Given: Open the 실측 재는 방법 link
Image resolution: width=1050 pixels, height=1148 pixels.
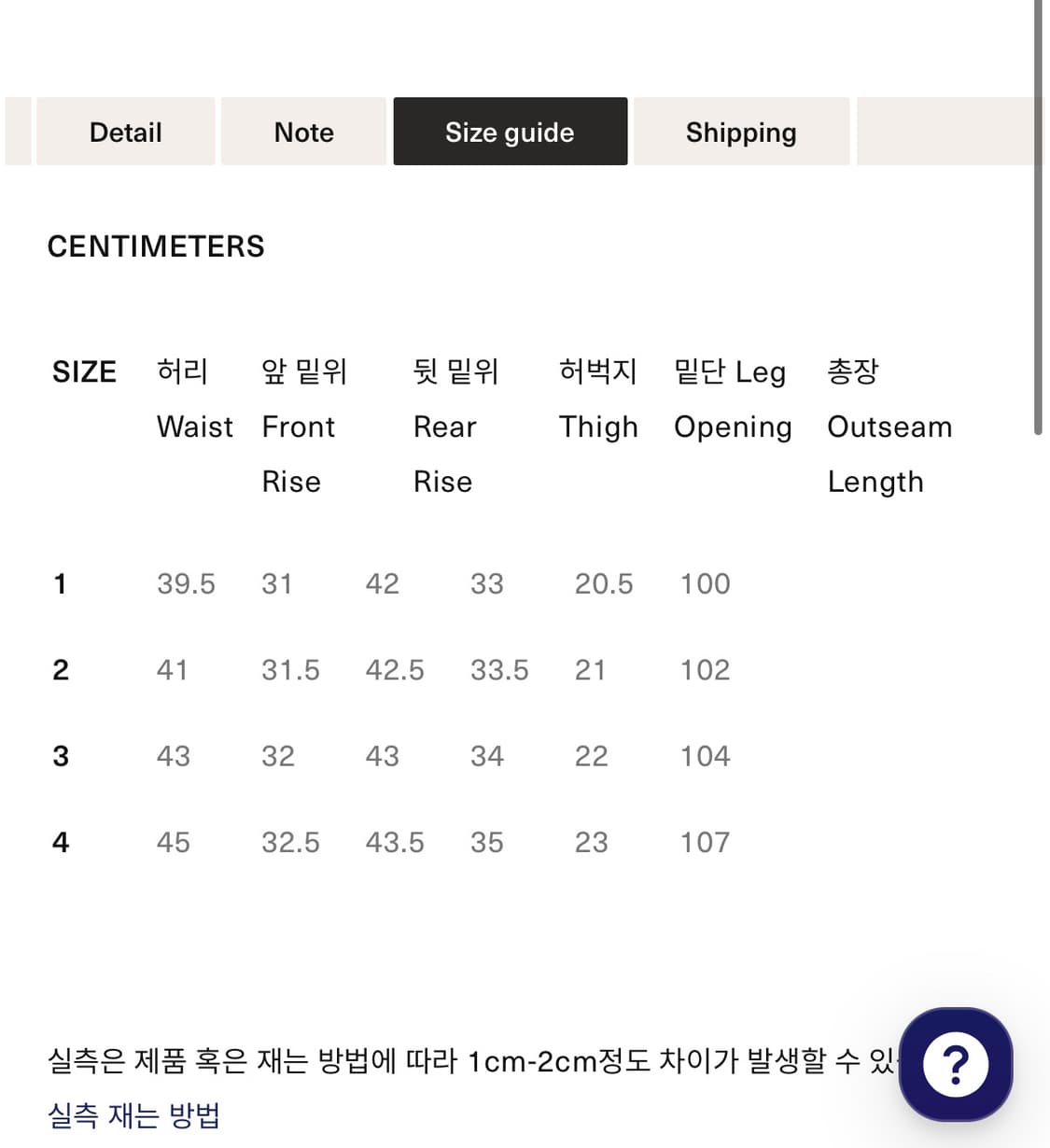Looking at the screenshot, I should [133, 1115].
